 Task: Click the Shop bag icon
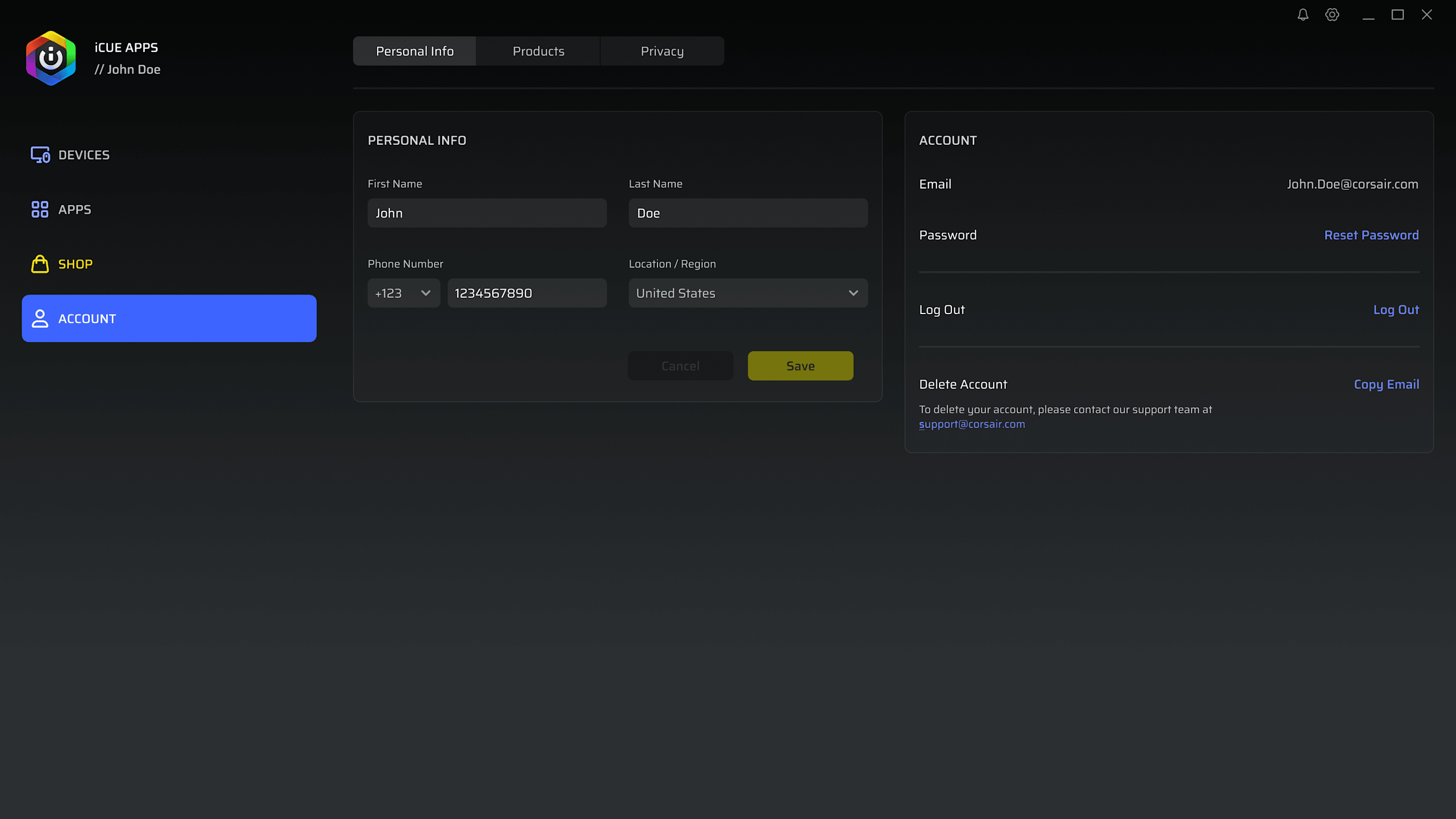coord(40,264)
